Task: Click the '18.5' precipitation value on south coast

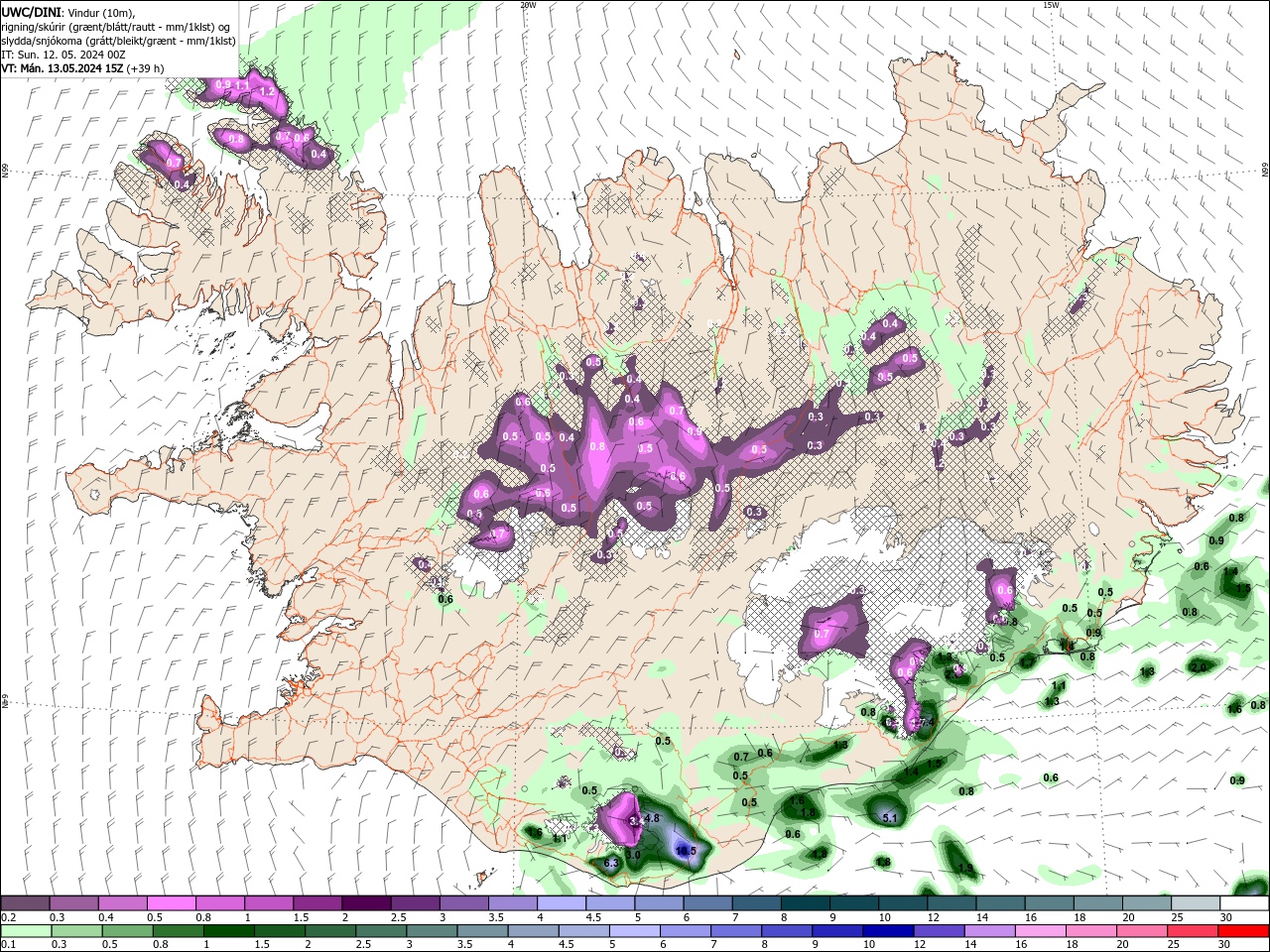Action: [686, 851]
